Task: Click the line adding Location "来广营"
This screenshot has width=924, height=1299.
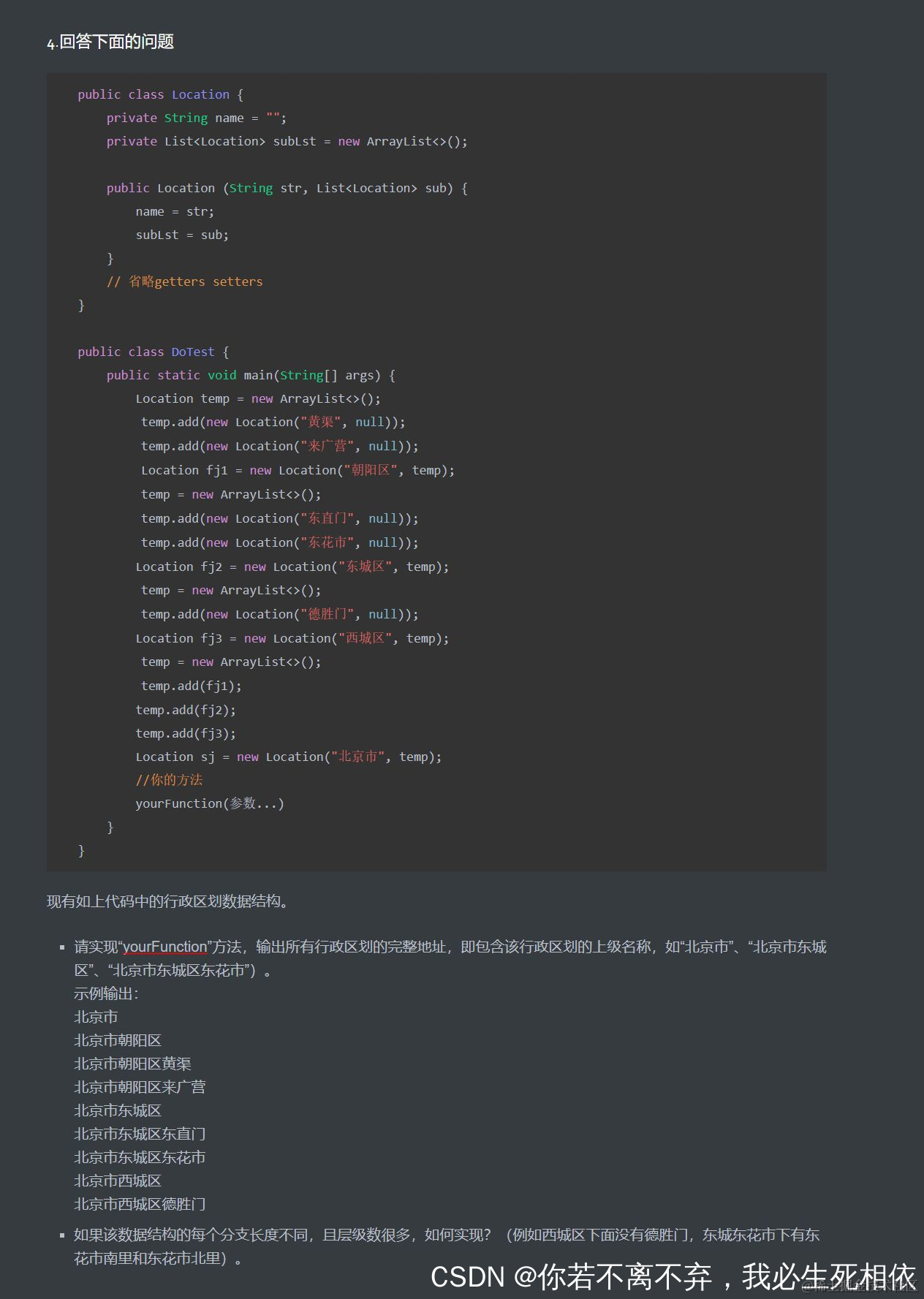Action: pos(279,446)
